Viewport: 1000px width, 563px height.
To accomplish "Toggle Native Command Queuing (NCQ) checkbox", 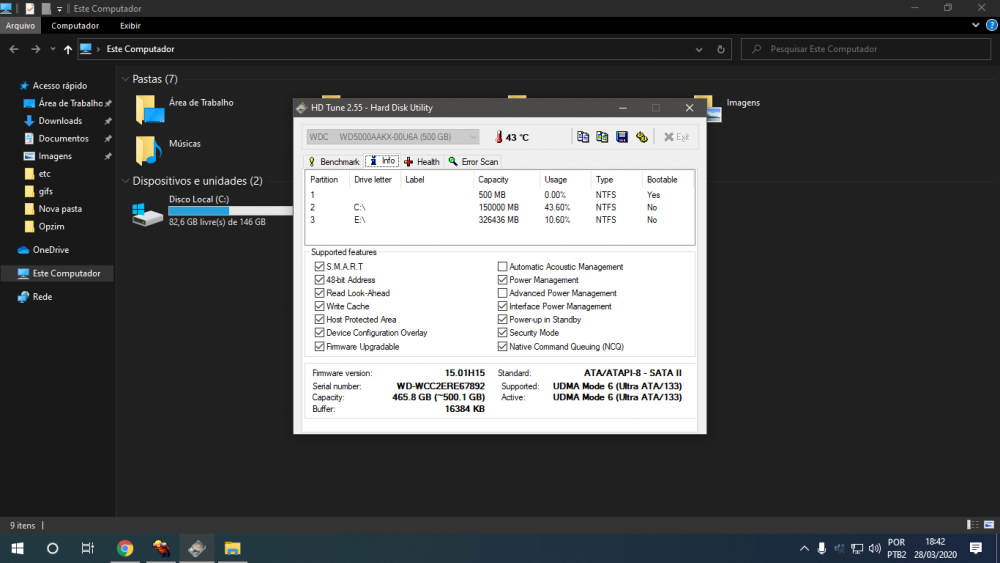I will pyautogui.click(x=502, y=347).
